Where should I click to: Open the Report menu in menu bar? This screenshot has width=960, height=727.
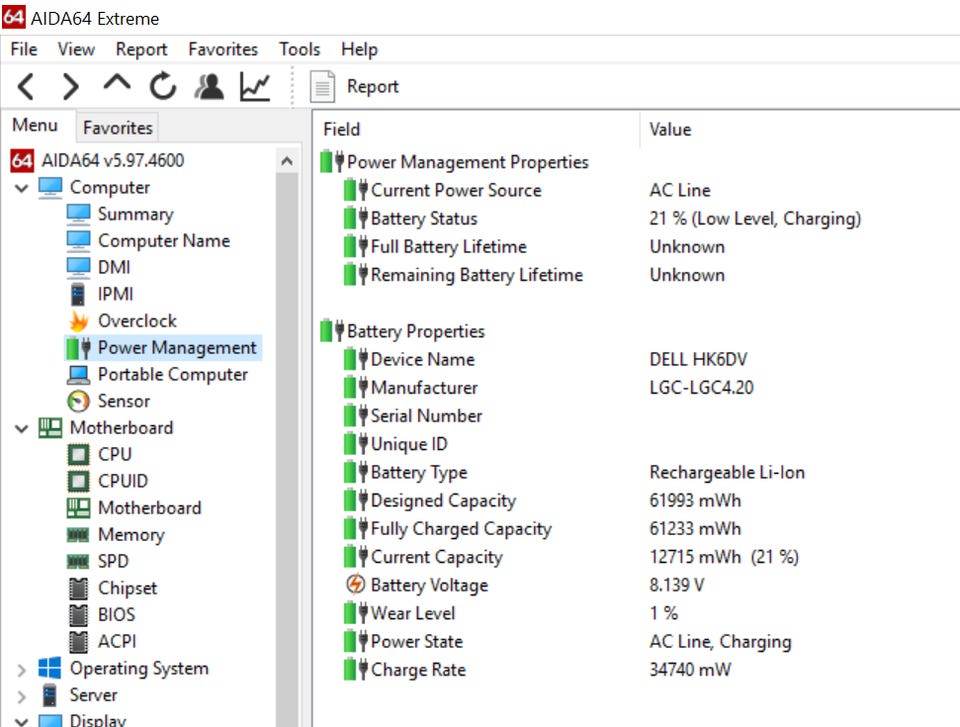coord(141,49)
